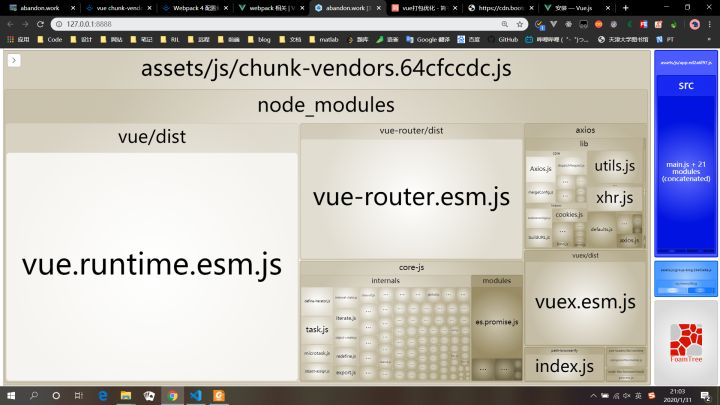Open the Edge browser taskbar icon
This screenshot has width=720, height=405.
point(103,395)
